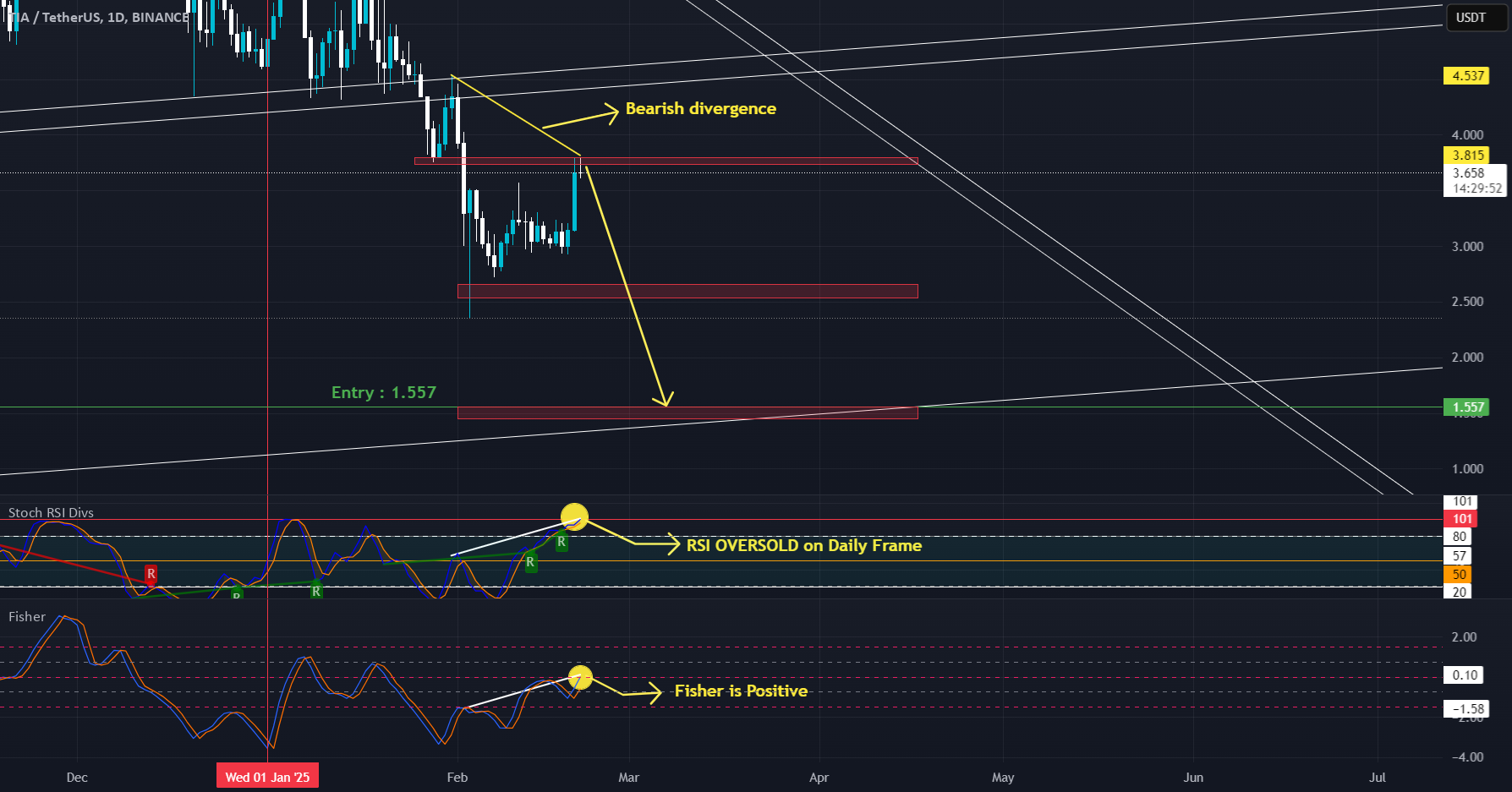Click the yellow circle on Stoch RSI
The width and height of the screenshot is (1512, 792).
coord(574,516)
